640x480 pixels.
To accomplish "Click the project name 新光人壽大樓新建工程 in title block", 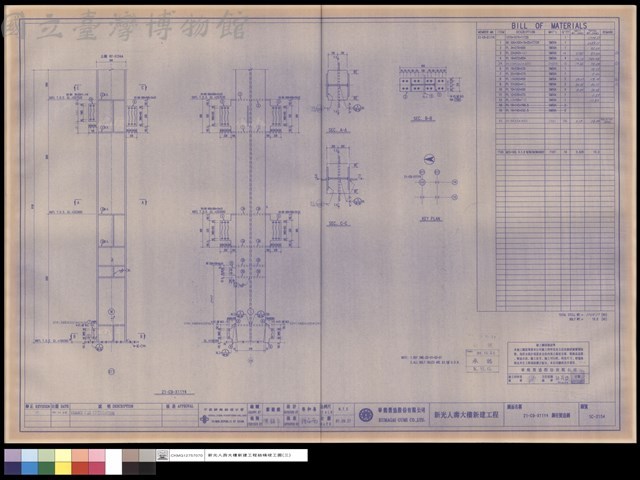I will click(x=466, y=414).
